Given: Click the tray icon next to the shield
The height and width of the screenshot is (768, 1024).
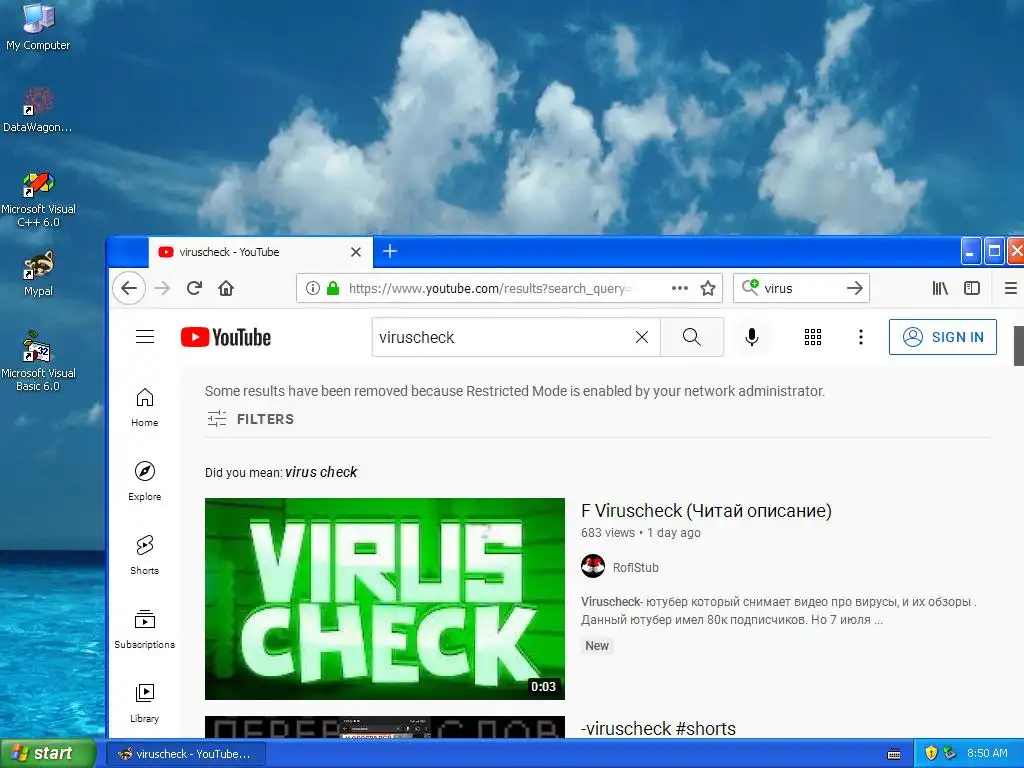Looking at the screenshot, I should (949, 754).
